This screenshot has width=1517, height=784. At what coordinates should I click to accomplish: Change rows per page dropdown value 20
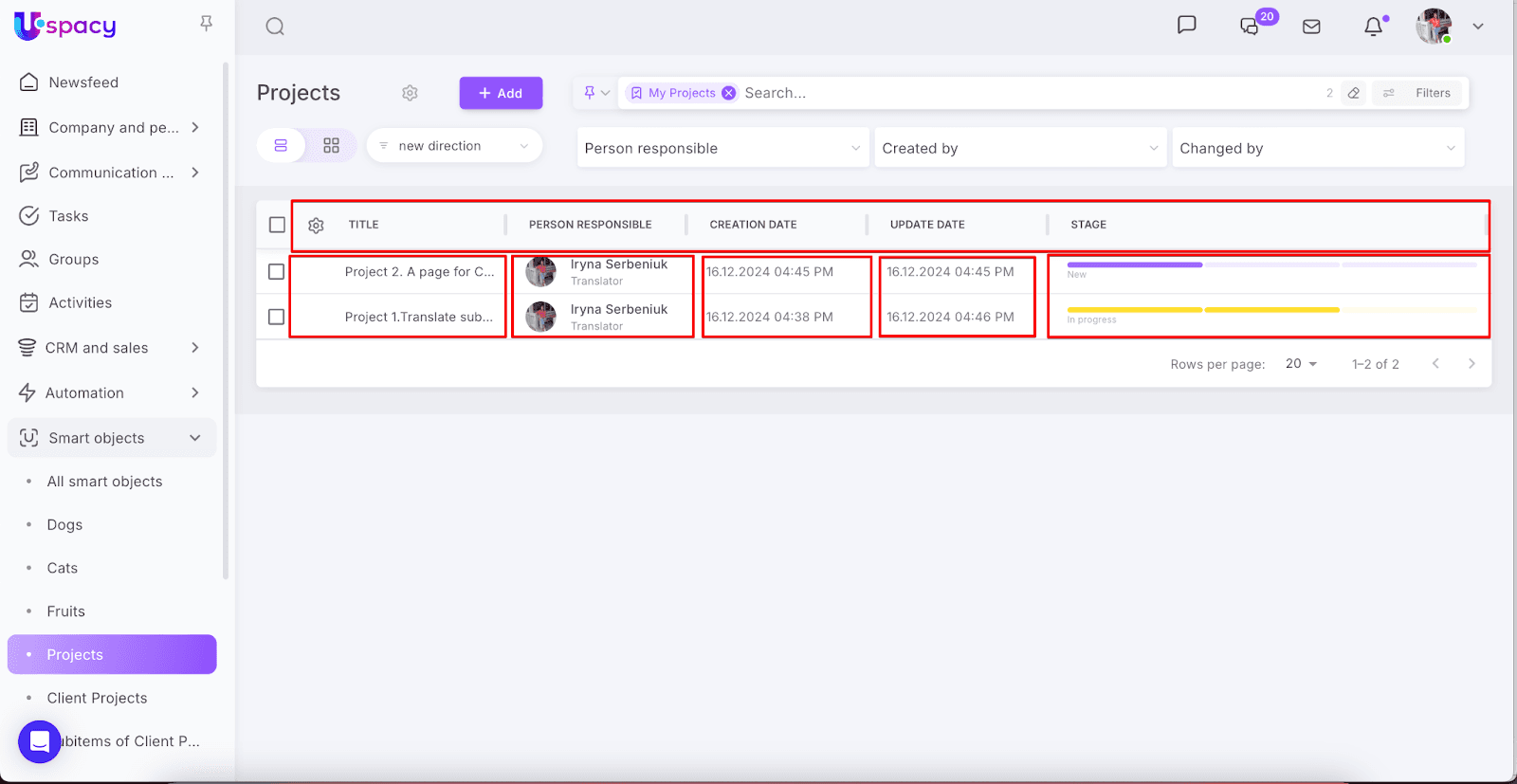click(x=1301, y=364)
